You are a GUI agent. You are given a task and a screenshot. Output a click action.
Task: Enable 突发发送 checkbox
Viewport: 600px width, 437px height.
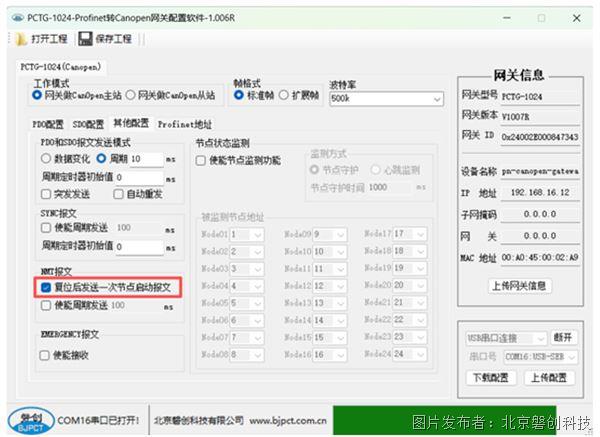point(46,194)
